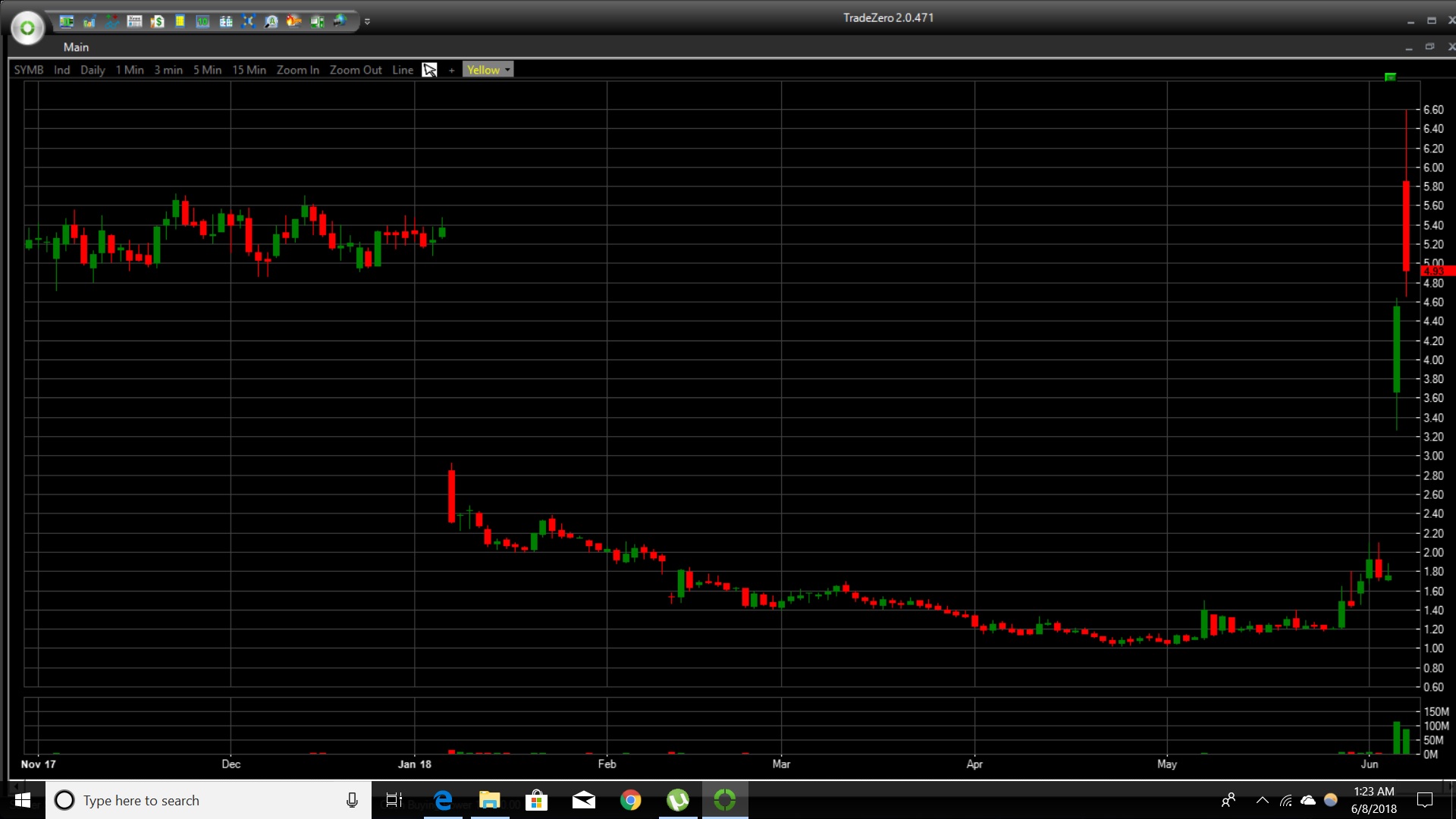Switch chart to Daily timeframe
Screen dimensions: 1456x819
point(93,70)
